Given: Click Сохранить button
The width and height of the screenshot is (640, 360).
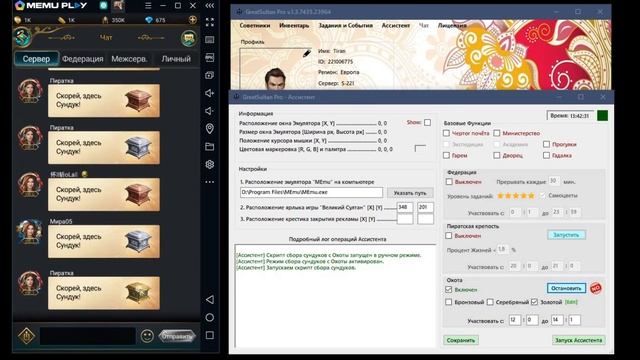Looking at the screenshot, I should [461, 340].
